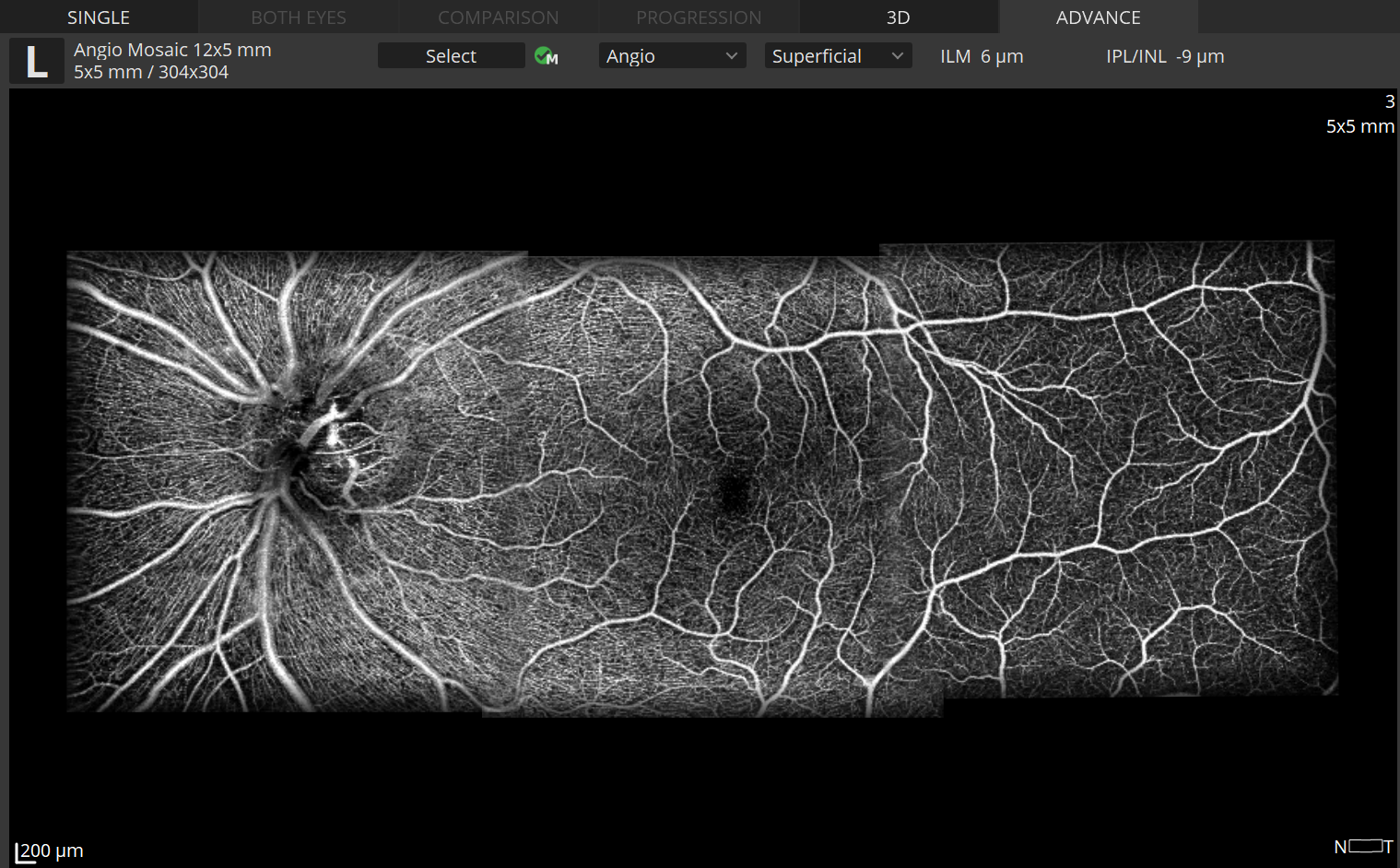Click the Angio Mosaic 12x5 mm scan title
1400x868 pixels.
[172, 50]
